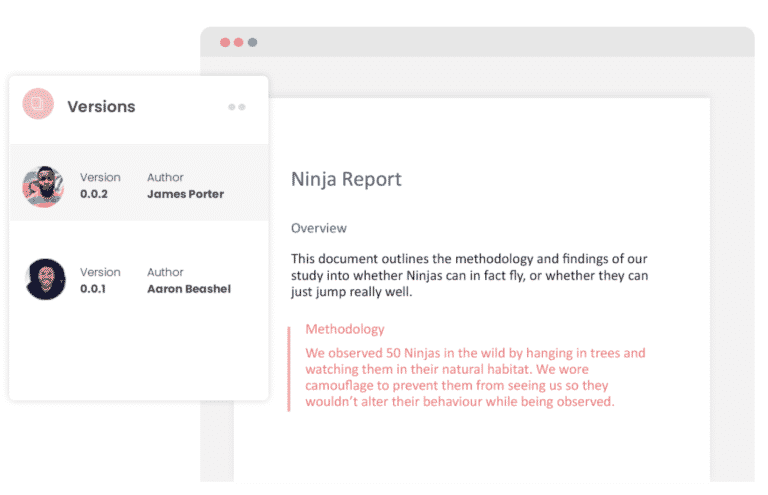This screenshot has width=768, height=495.
Task: Click the Versions panel document icon
Action: [x=38, y=105]
